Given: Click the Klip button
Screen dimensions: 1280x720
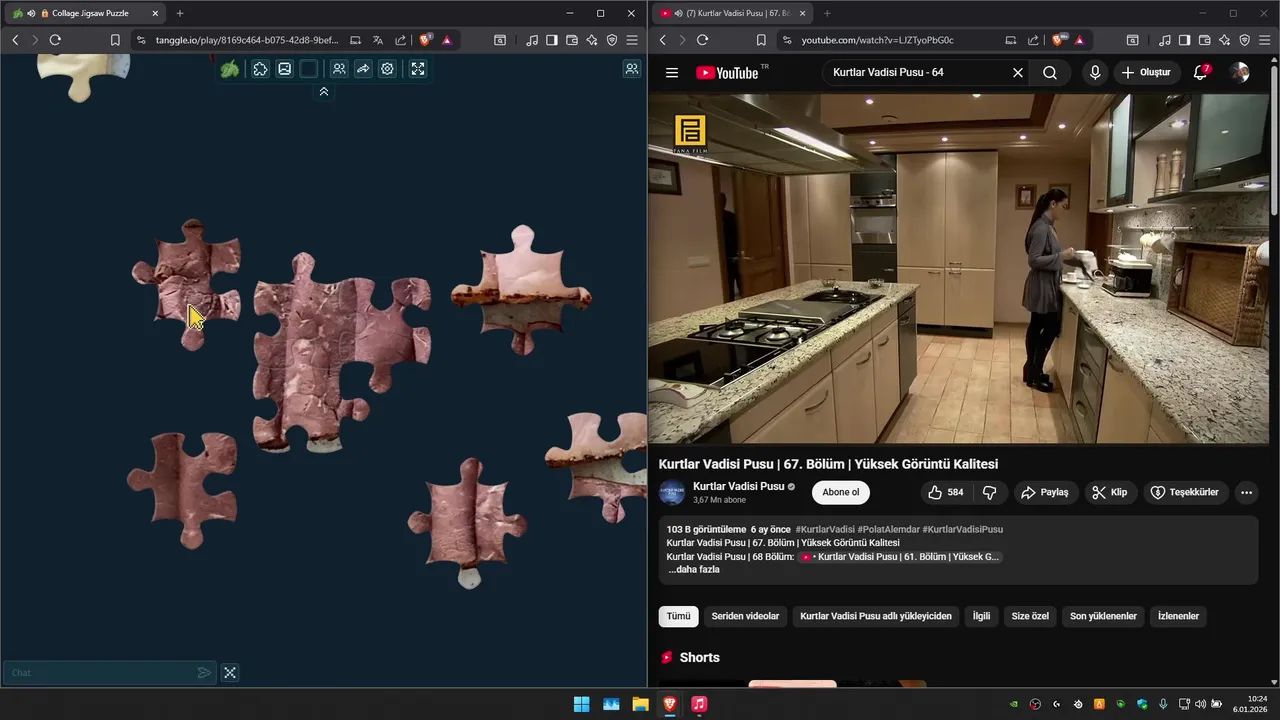Looking at the screenshot, I should [1110, 492].
